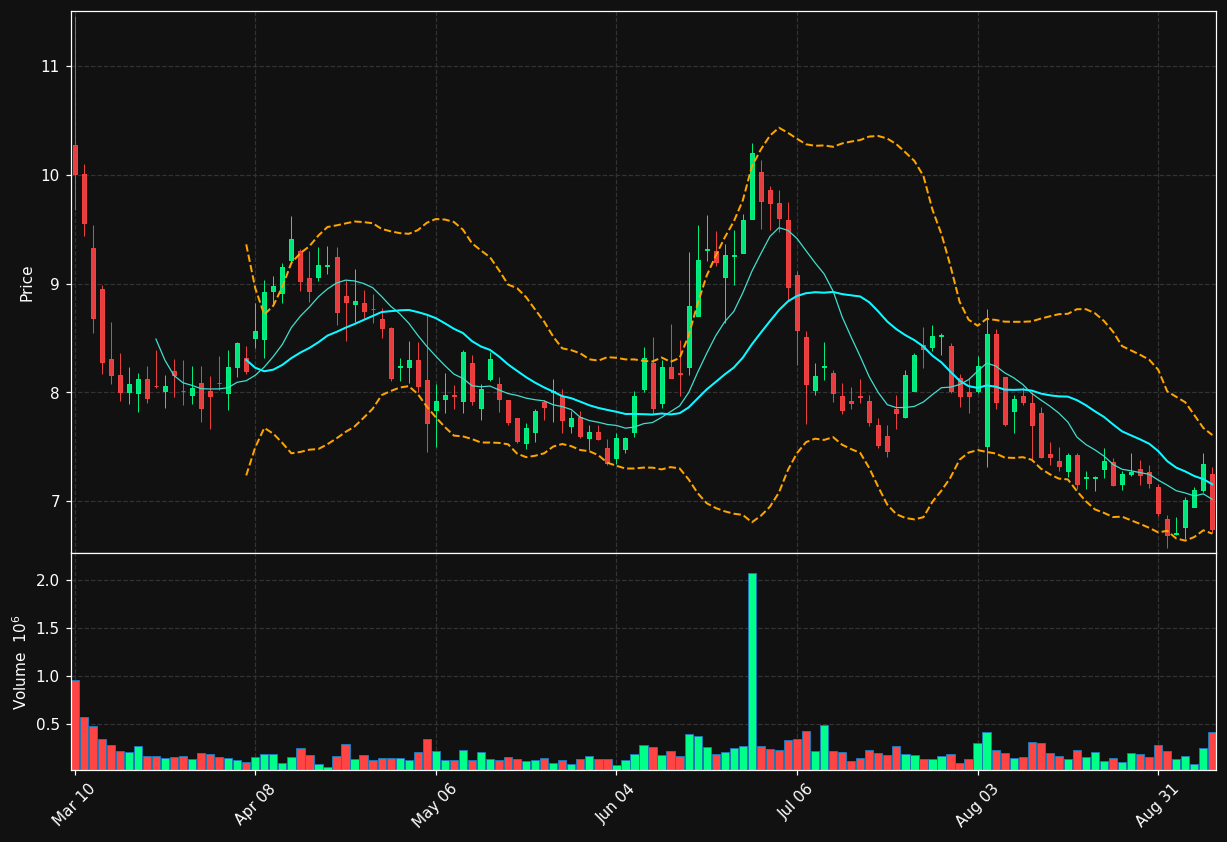
Task: Click the price axis value 8
Action: (56, 393)
